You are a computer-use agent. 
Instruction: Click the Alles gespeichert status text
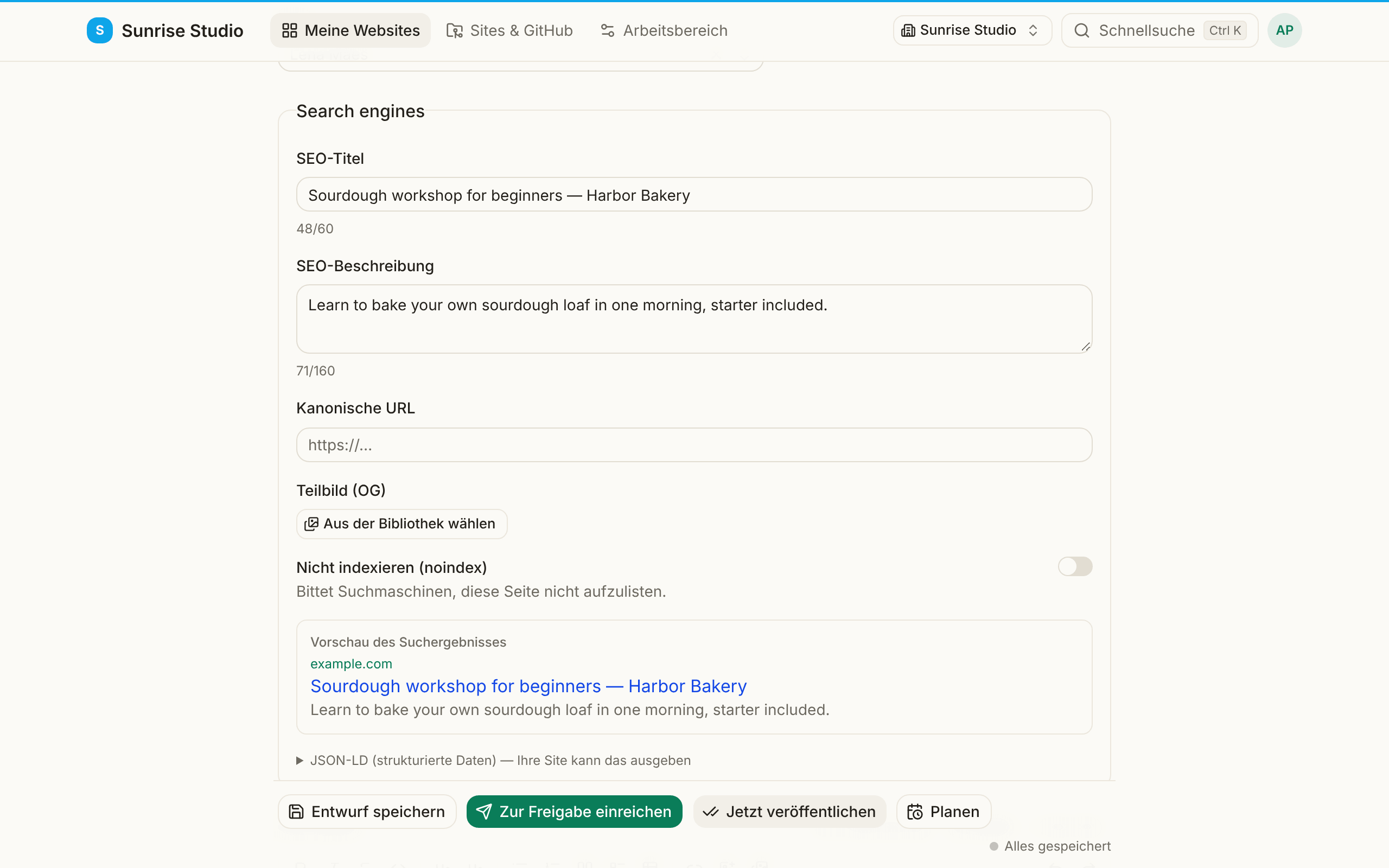pyautogui.click(x=1057, y=846)
